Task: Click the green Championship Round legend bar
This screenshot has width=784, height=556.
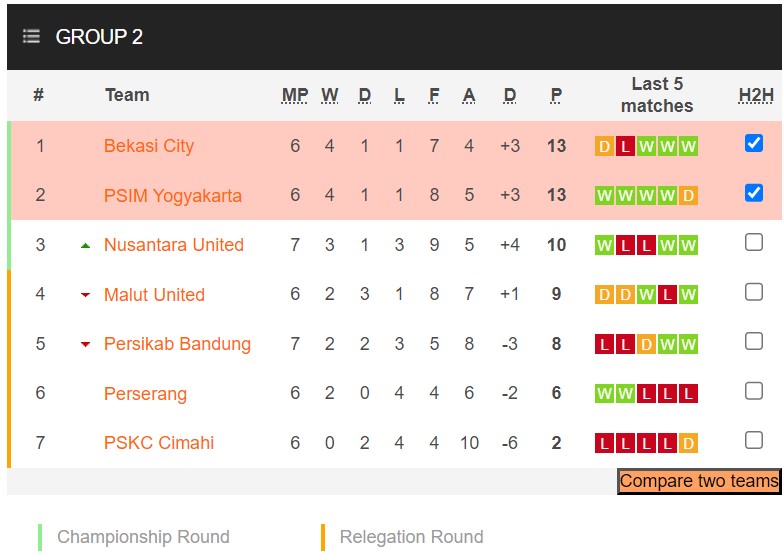Action: [x=40, y=537]
